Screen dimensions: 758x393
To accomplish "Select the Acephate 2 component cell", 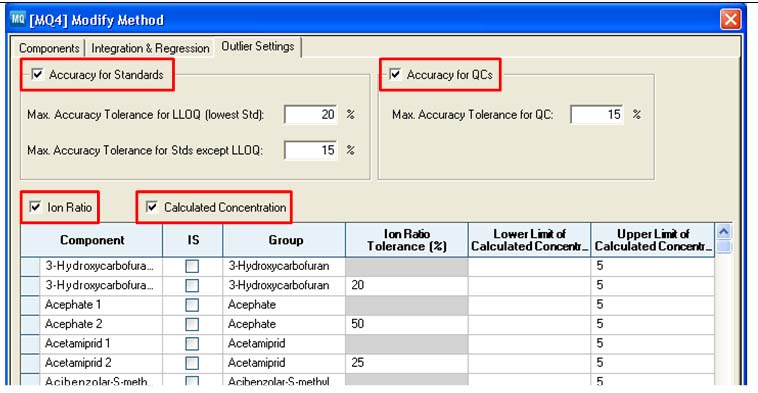I will click(101, 324).
